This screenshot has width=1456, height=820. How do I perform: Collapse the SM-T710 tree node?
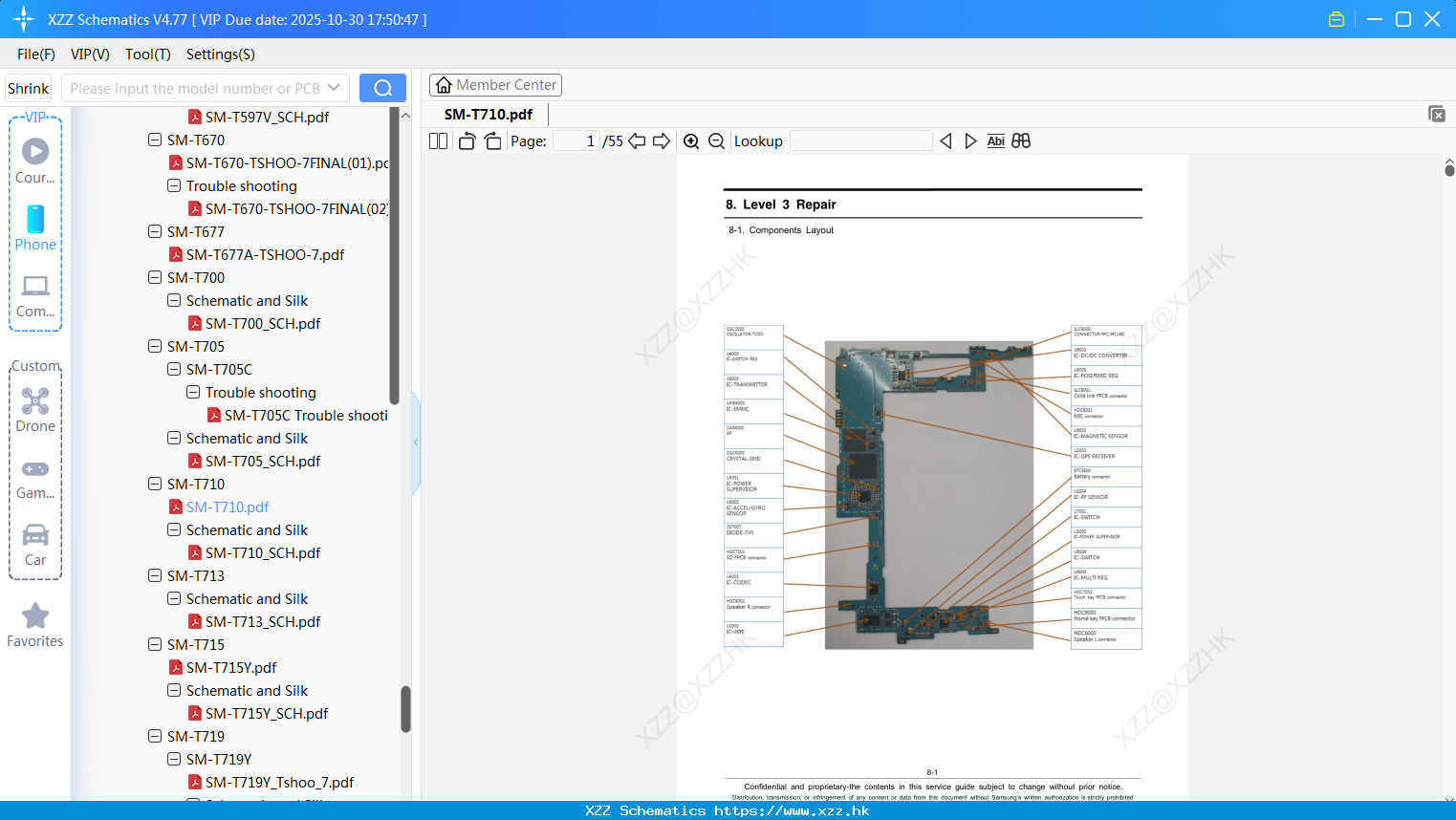pos(155,485)
